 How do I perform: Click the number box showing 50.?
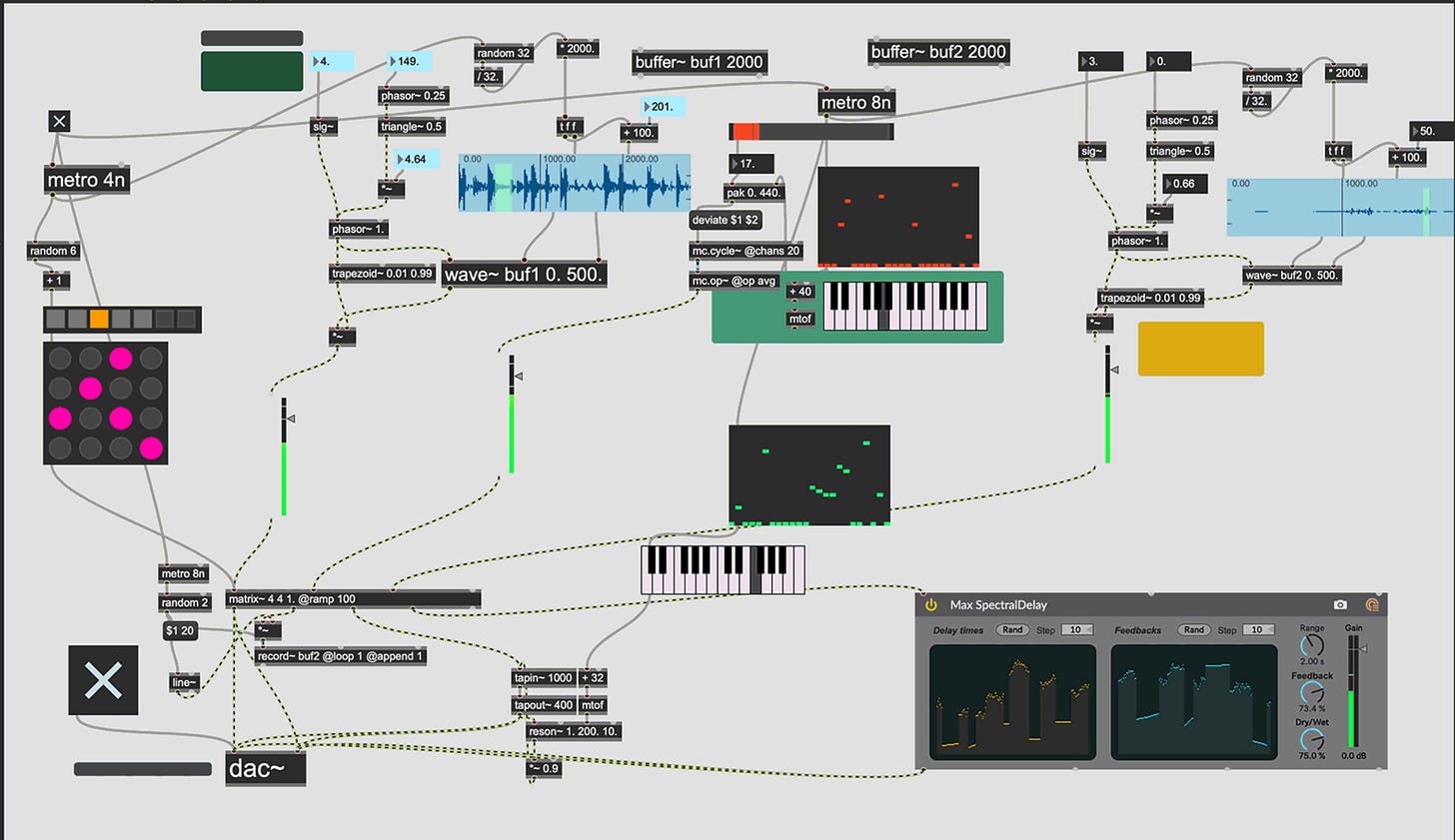click(x=1431, y=131)
